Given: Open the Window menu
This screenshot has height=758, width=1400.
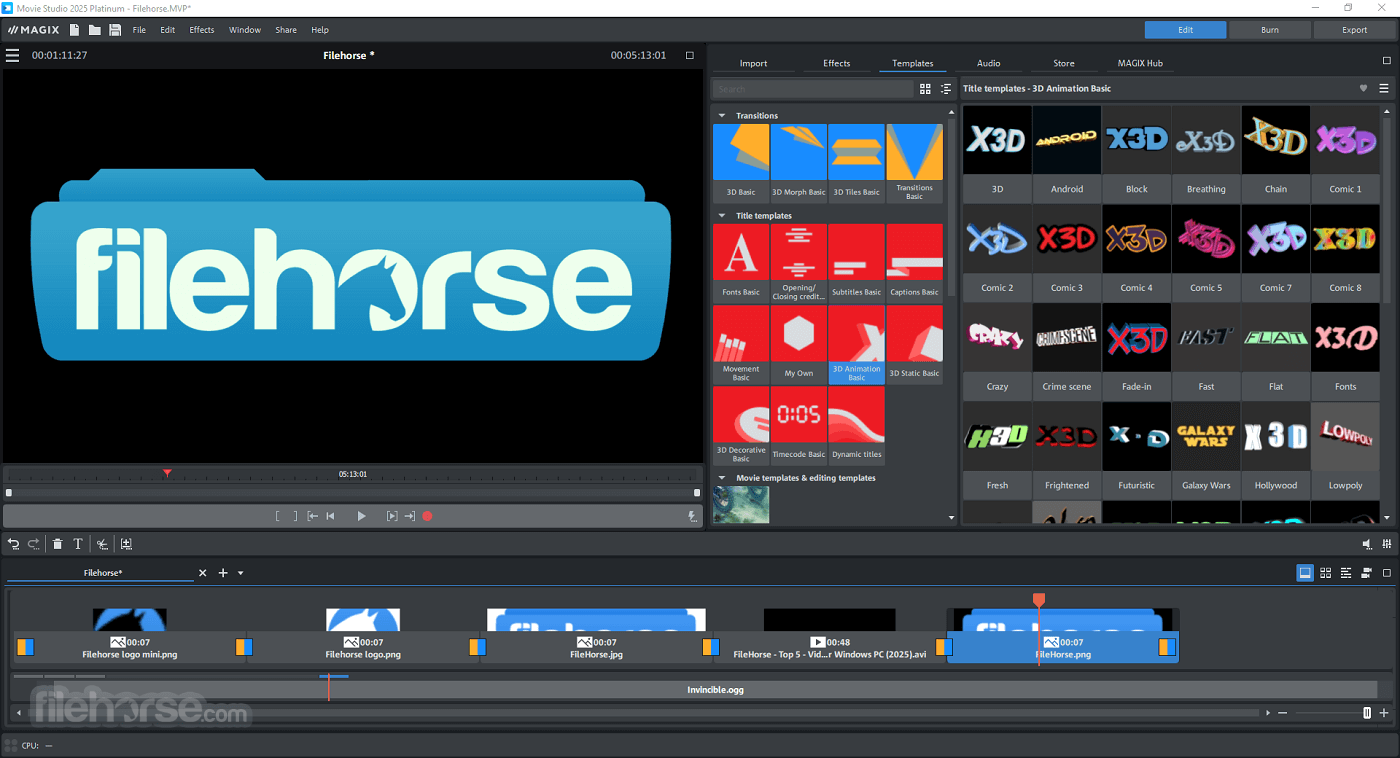Looking at the screenshot, I should (x=245, y=30).
